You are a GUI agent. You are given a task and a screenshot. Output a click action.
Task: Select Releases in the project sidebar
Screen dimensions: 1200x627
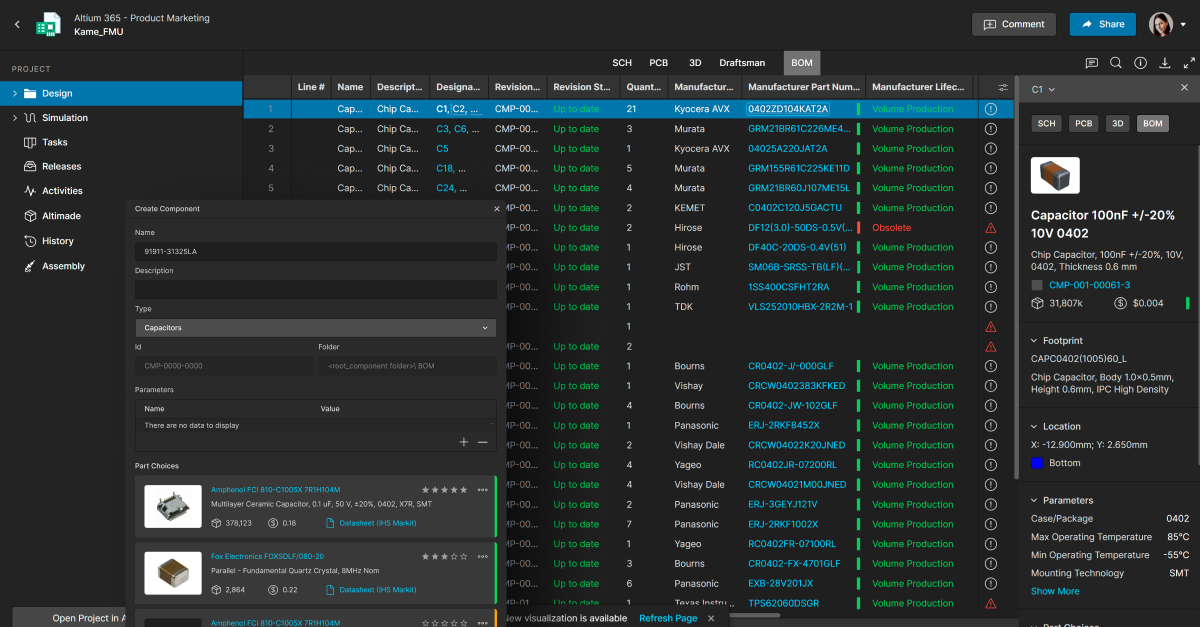(x=61, y=167)
